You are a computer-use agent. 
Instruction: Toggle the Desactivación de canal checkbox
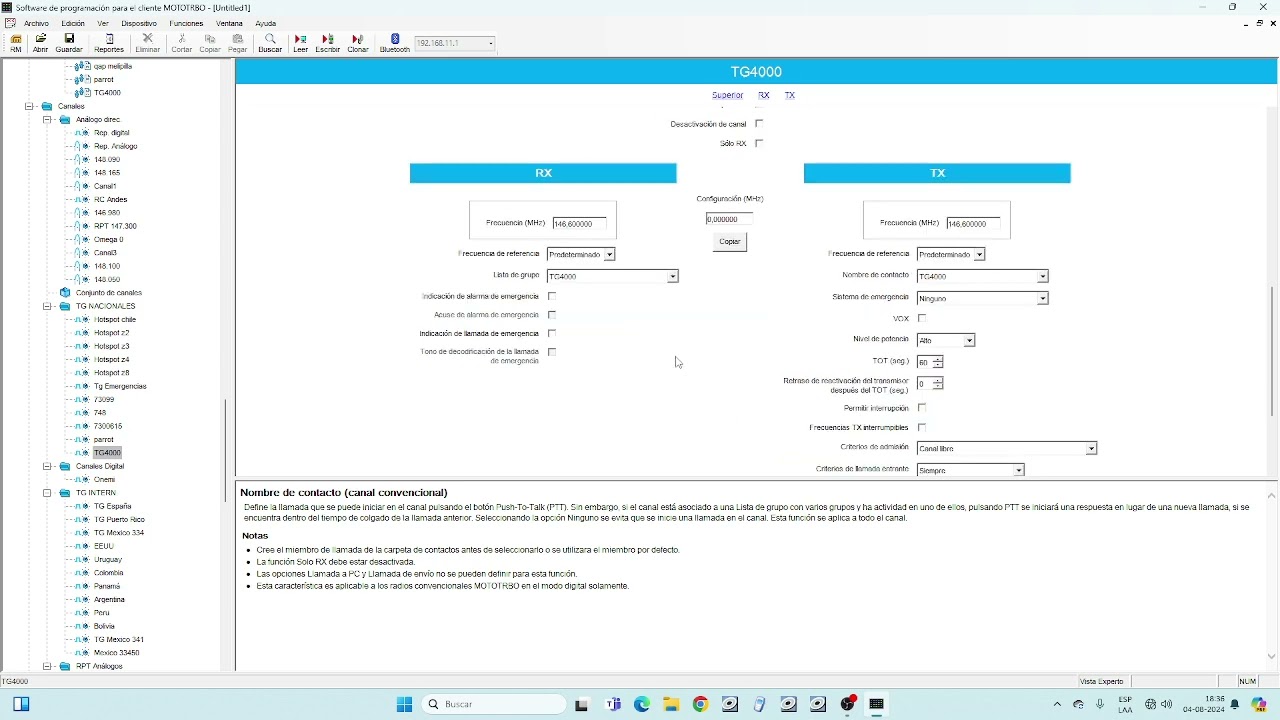tap(759, 124)
